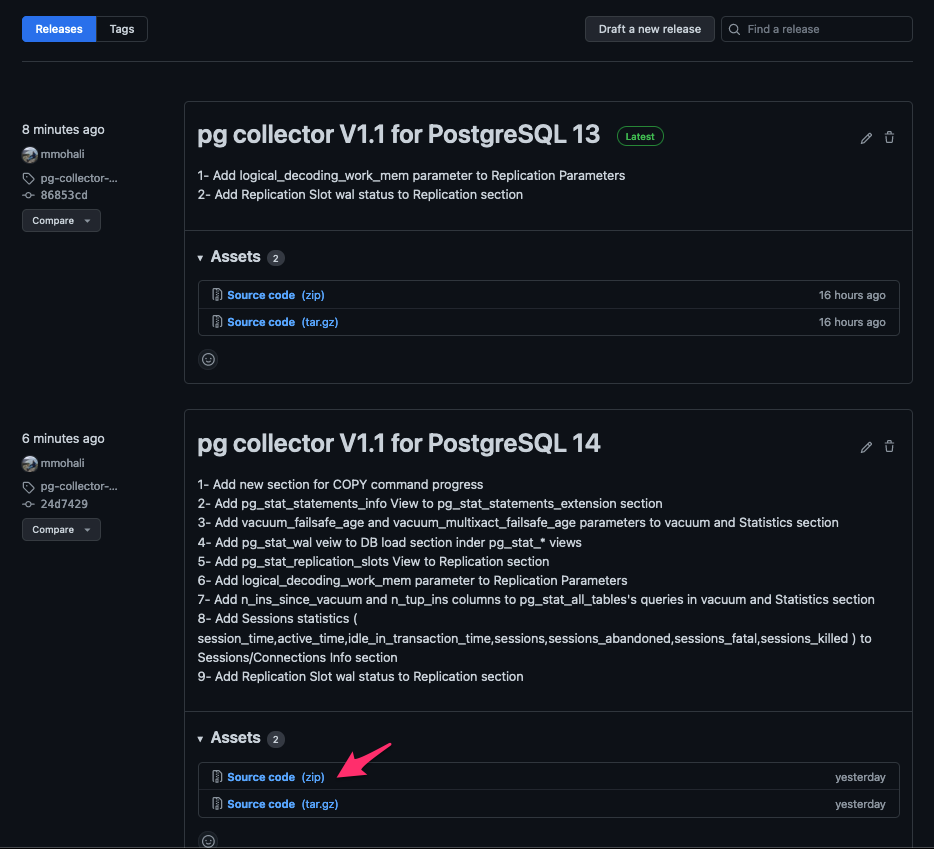Click tag icon next to PostgreSQL 14 tag
This screenshot has width=934, height=849.
tap(29, 487)
